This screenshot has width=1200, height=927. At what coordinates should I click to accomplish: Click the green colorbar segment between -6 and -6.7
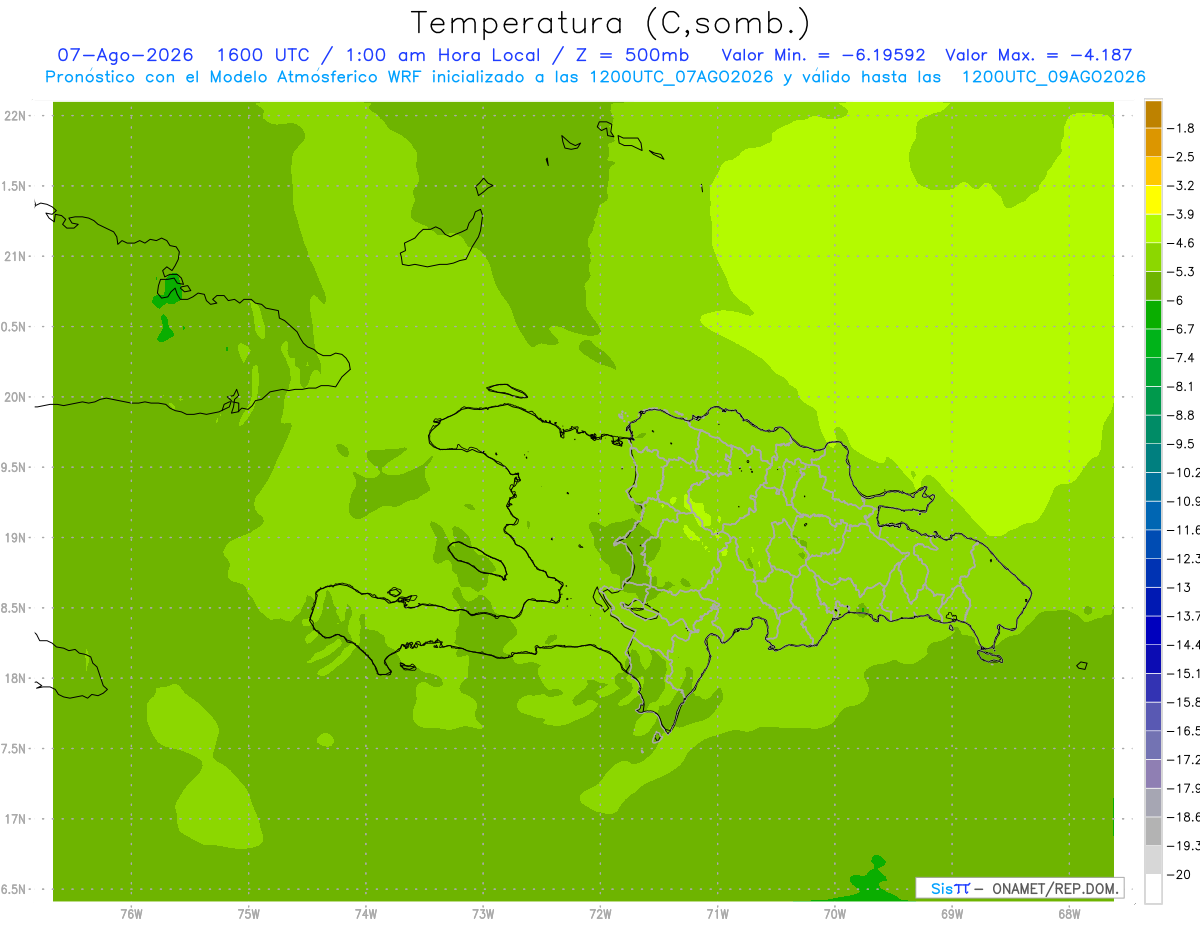coord(1153,315)
